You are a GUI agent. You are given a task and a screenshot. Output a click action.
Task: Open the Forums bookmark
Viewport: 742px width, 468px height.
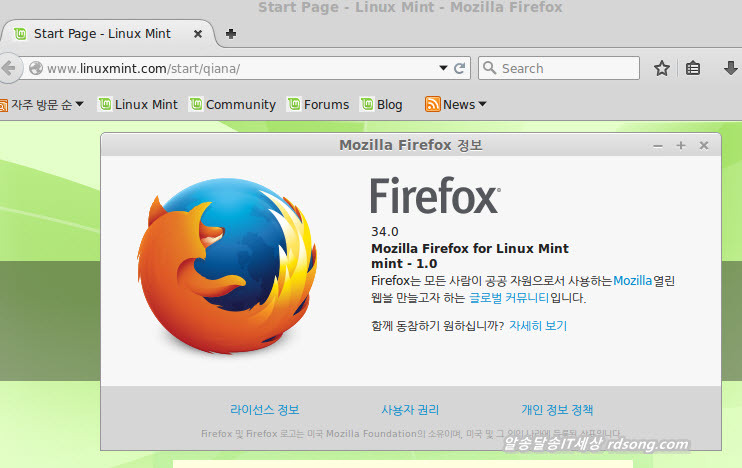318,104
